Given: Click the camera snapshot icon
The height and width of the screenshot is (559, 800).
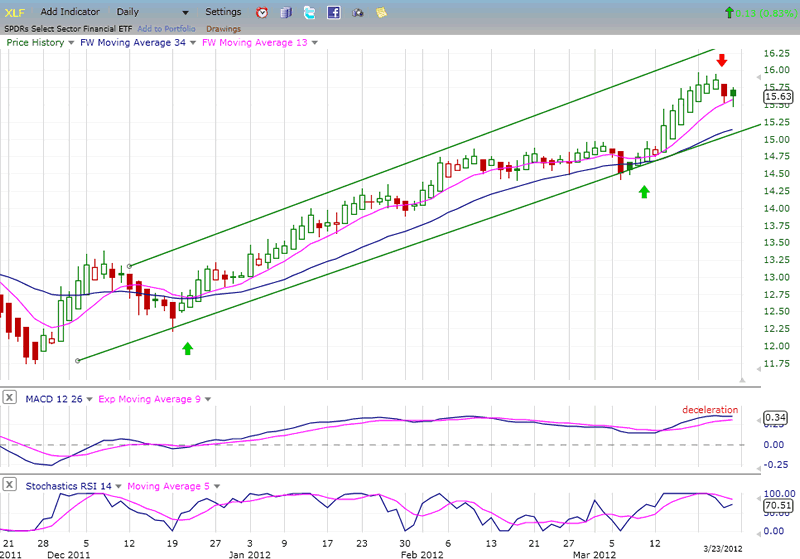Looking at the screenshot, I should point(358,13).
